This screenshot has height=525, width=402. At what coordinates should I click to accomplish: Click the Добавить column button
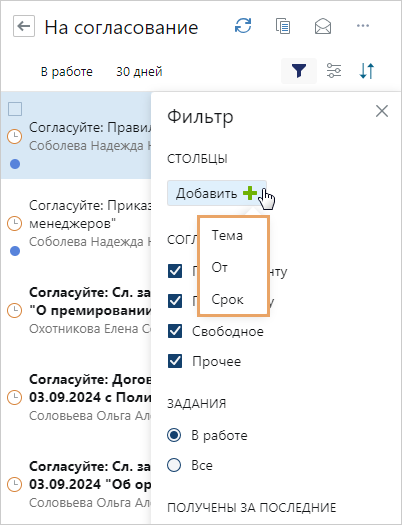pos(217,193)
